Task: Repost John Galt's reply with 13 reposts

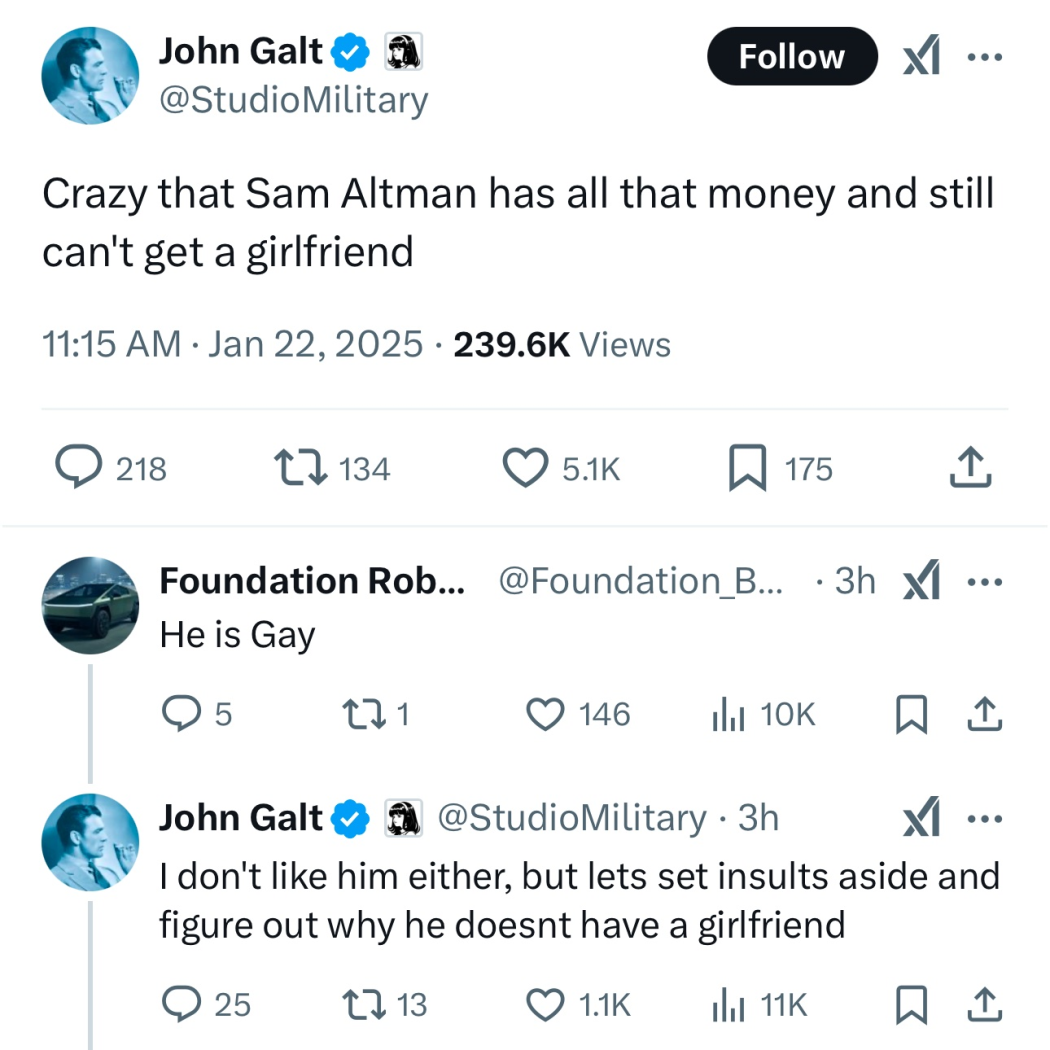Action: 356,1004
